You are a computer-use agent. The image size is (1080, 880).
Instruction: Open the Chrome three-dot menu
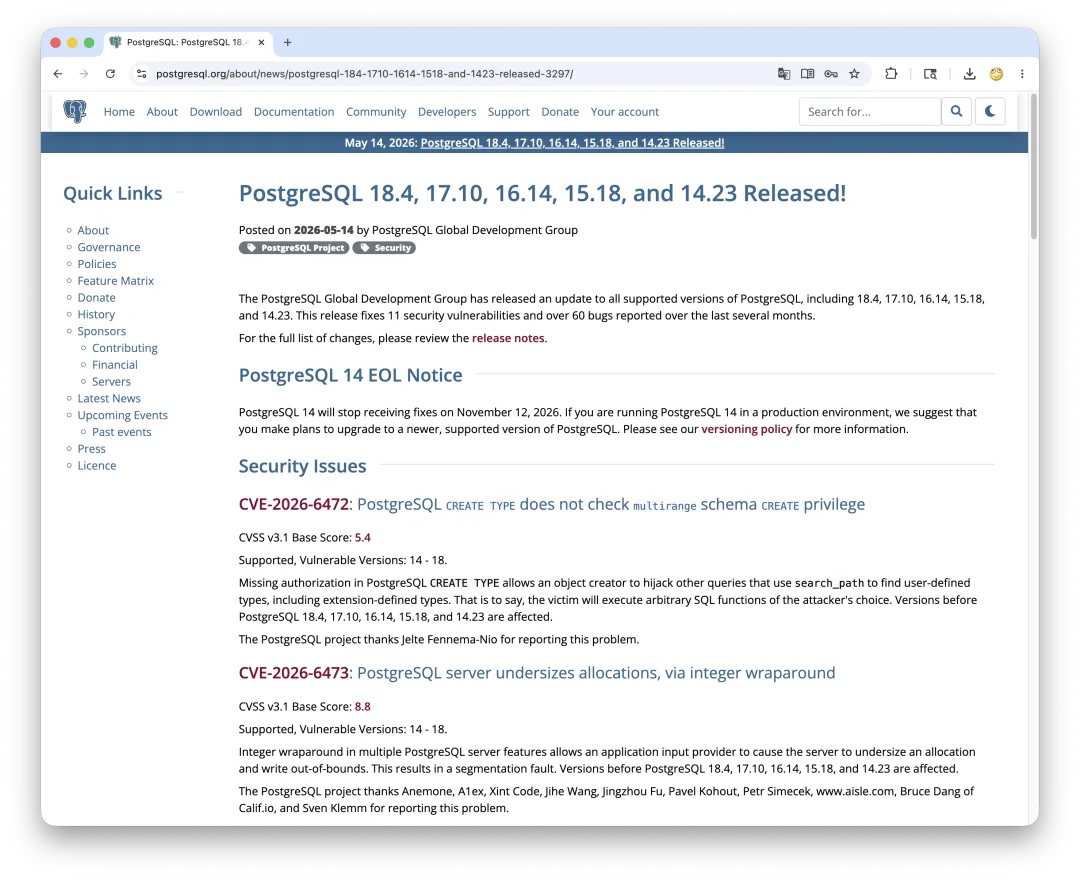pos(1022,74)
